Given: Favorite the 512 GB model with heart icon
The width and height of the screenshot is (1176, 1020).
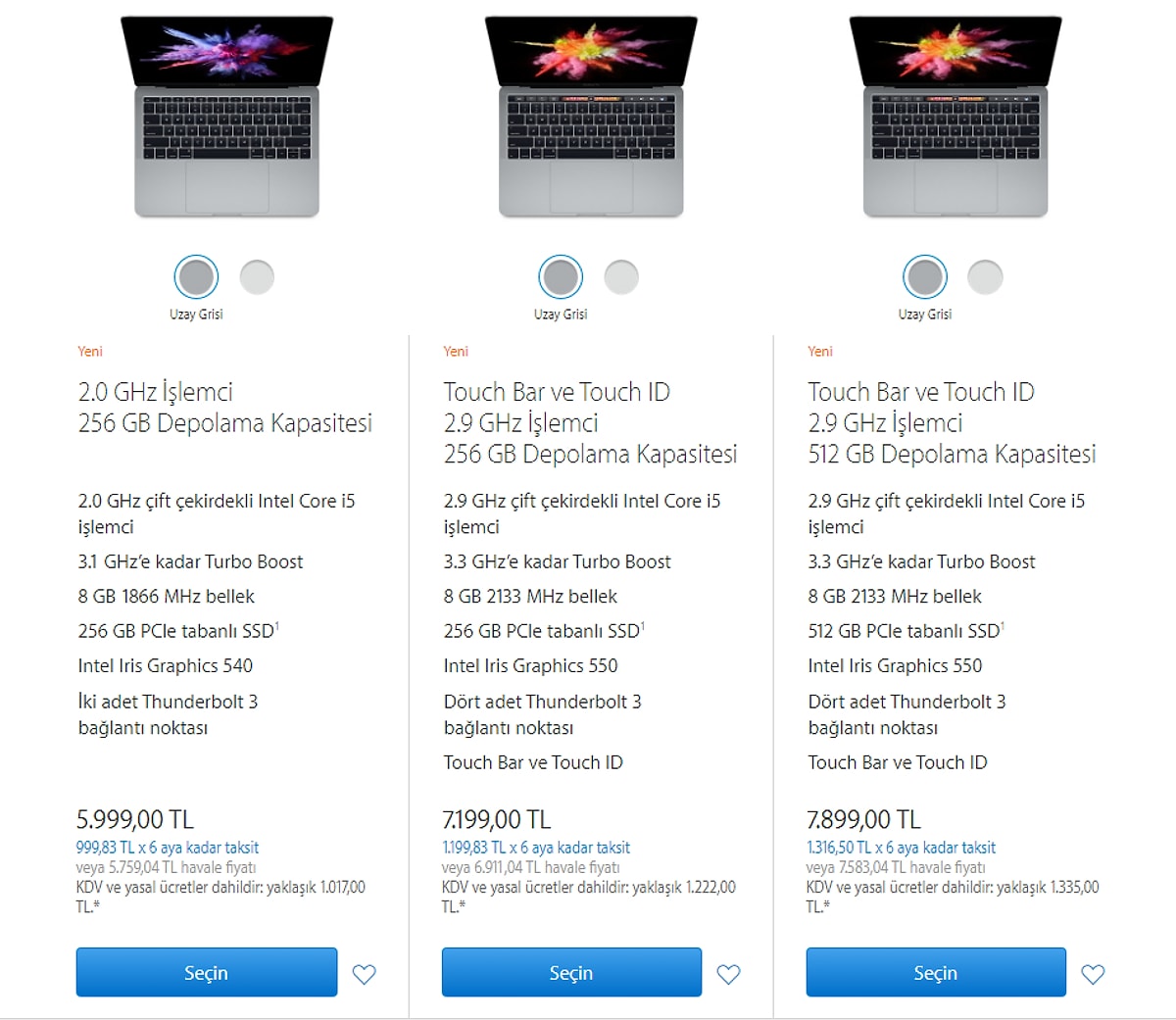Looking at the screenshot, I should pos(1093,974).
